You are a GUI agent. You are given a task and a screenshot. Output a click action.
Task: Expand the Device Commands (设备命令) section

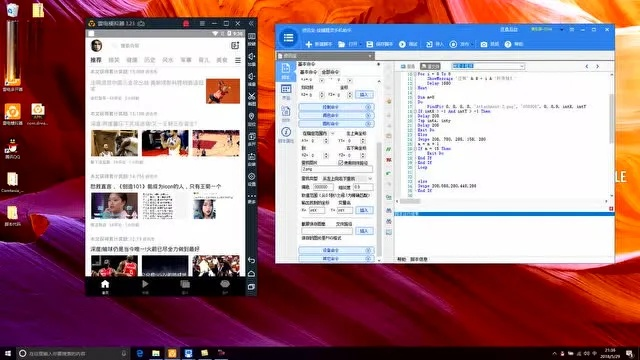[x=336, y=250]
